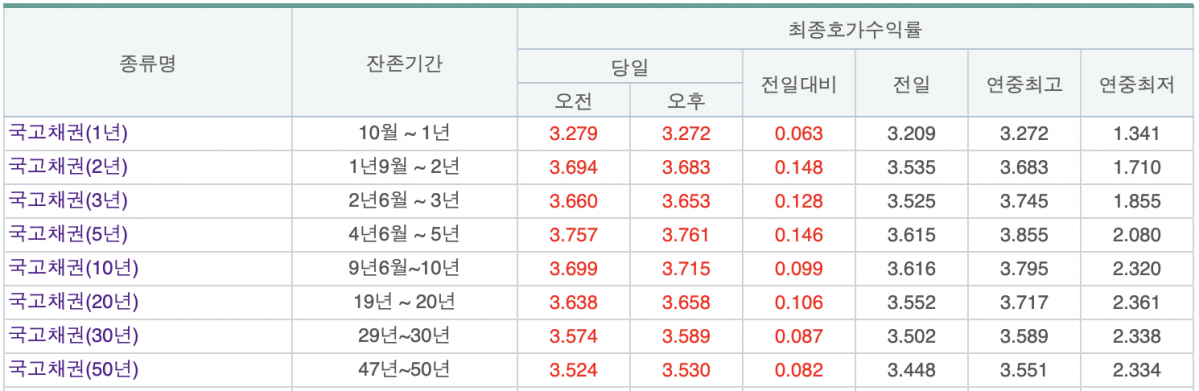Select the 1년9월 ~ 2년 maturity cell

click(405, 168)
